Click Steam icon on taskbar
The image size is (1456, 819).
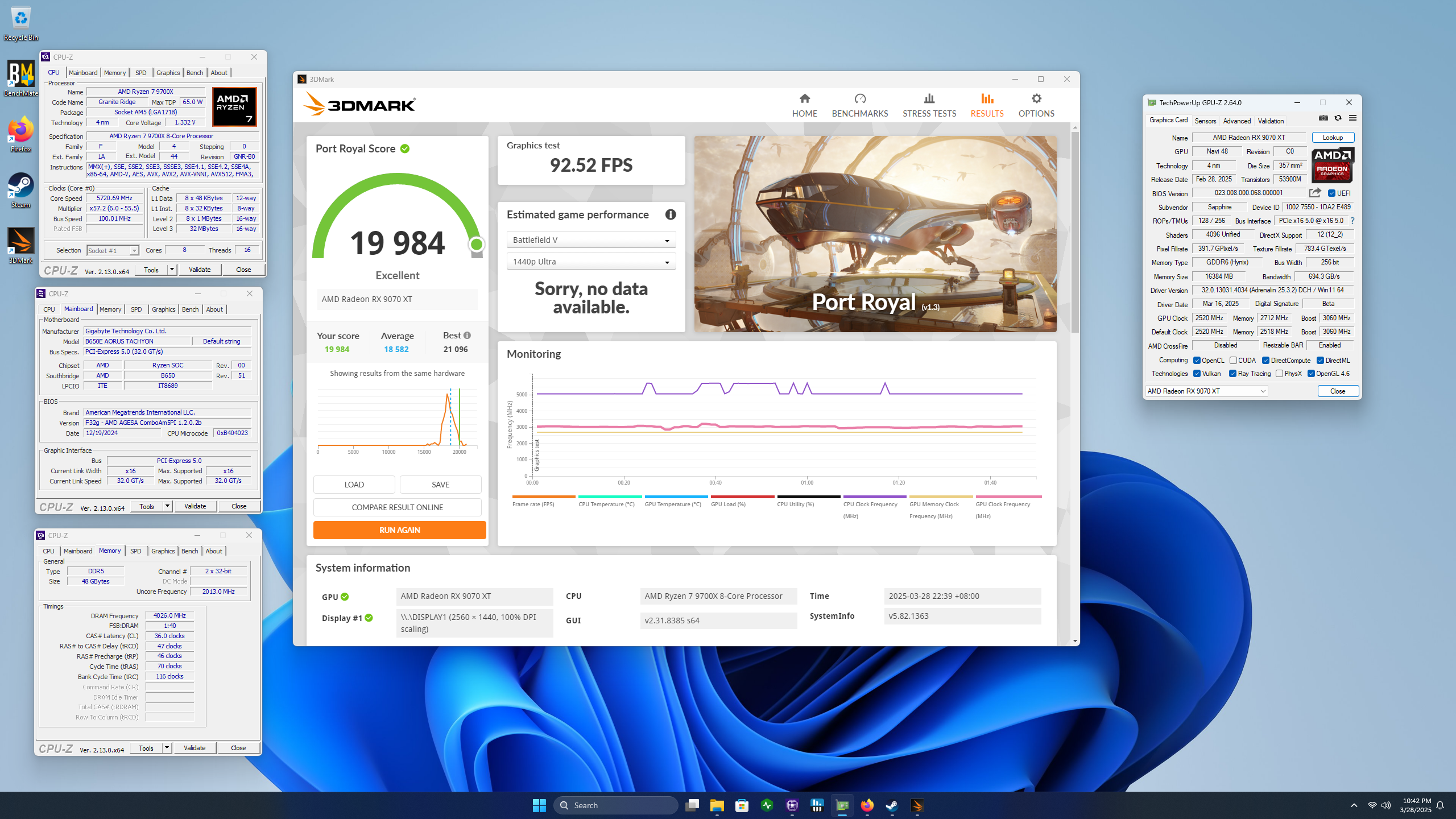tap(892, 805)
